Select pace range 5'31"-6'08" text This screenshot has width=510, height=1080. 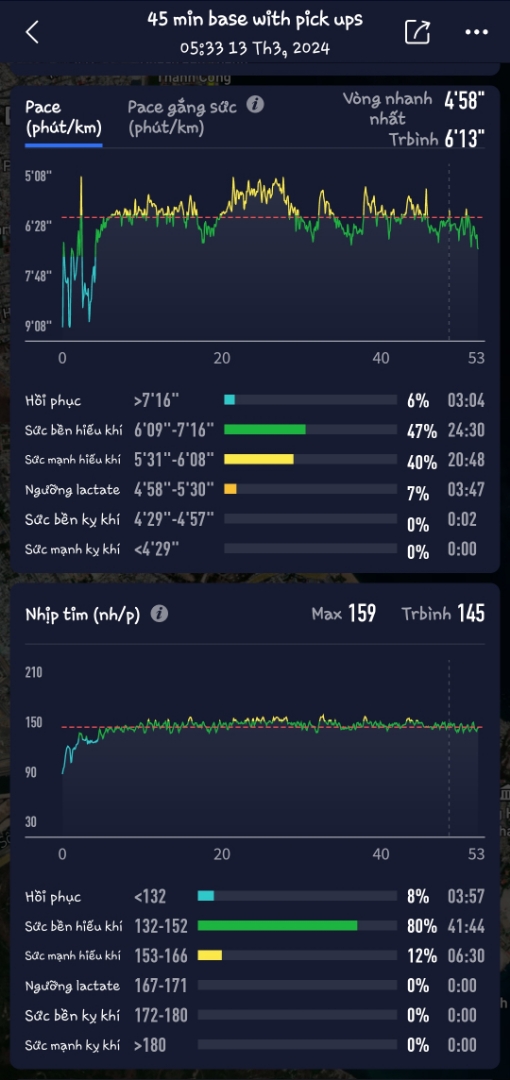[x=174, y=460]
